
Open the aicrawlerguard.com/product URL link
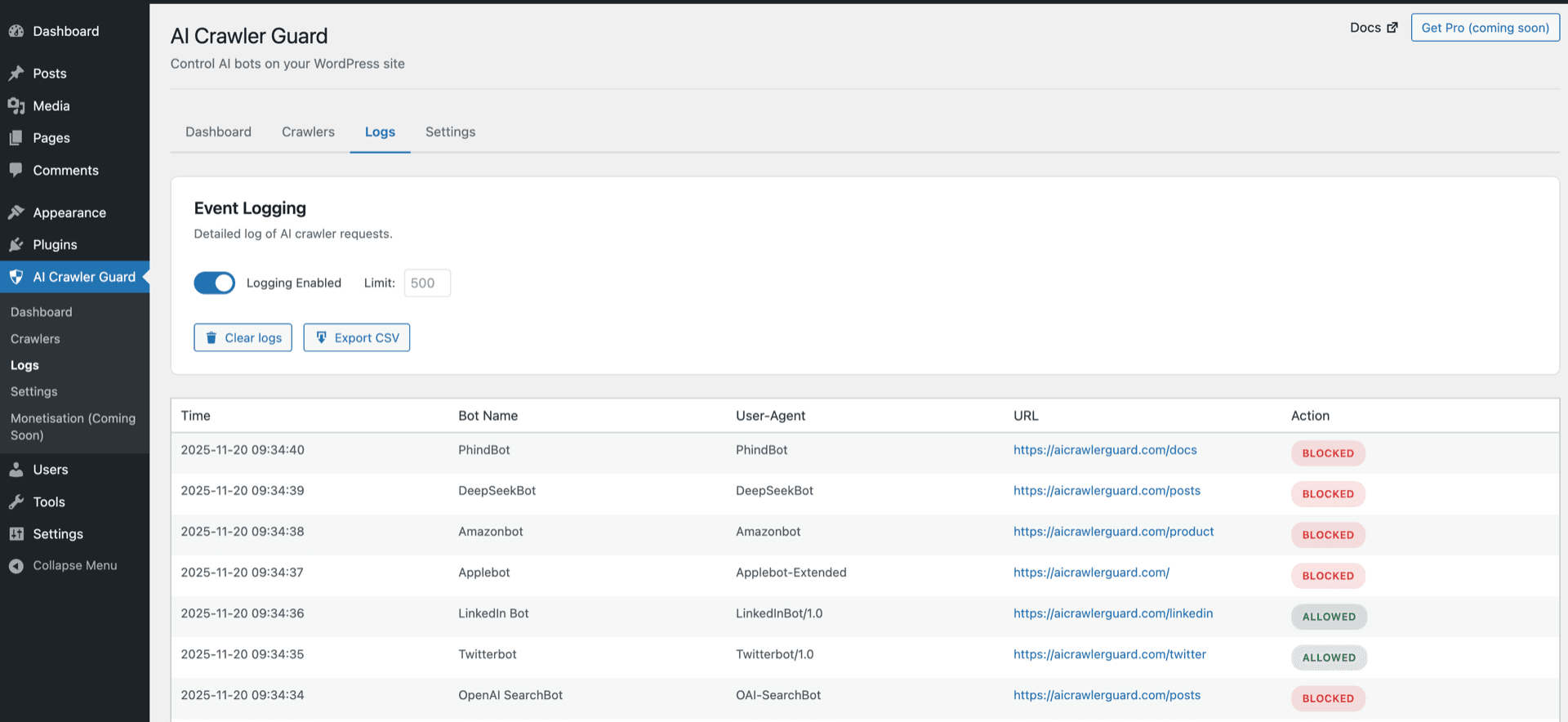[x=1113, y=532]
